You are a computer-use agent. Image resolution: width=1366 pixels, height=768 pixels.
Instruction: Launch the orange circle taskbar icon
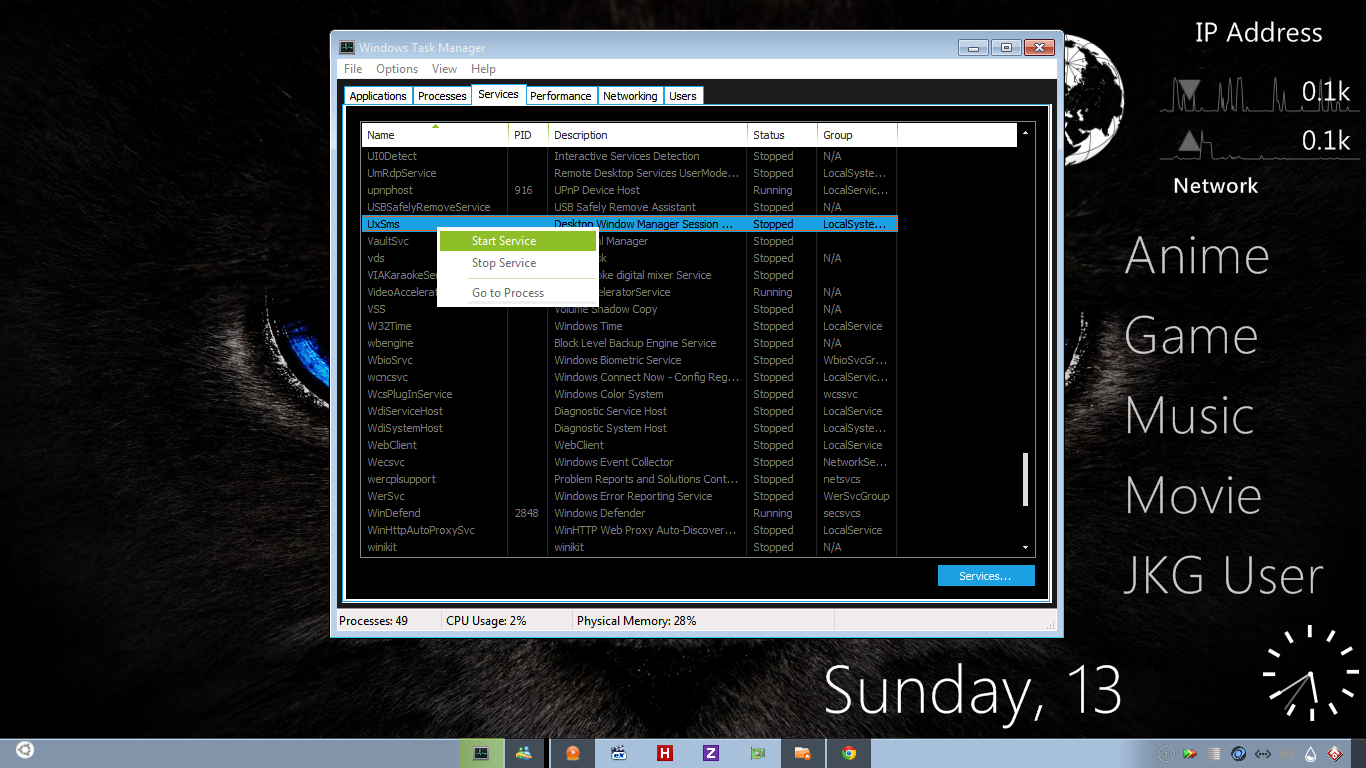click(x=573, y=754)
